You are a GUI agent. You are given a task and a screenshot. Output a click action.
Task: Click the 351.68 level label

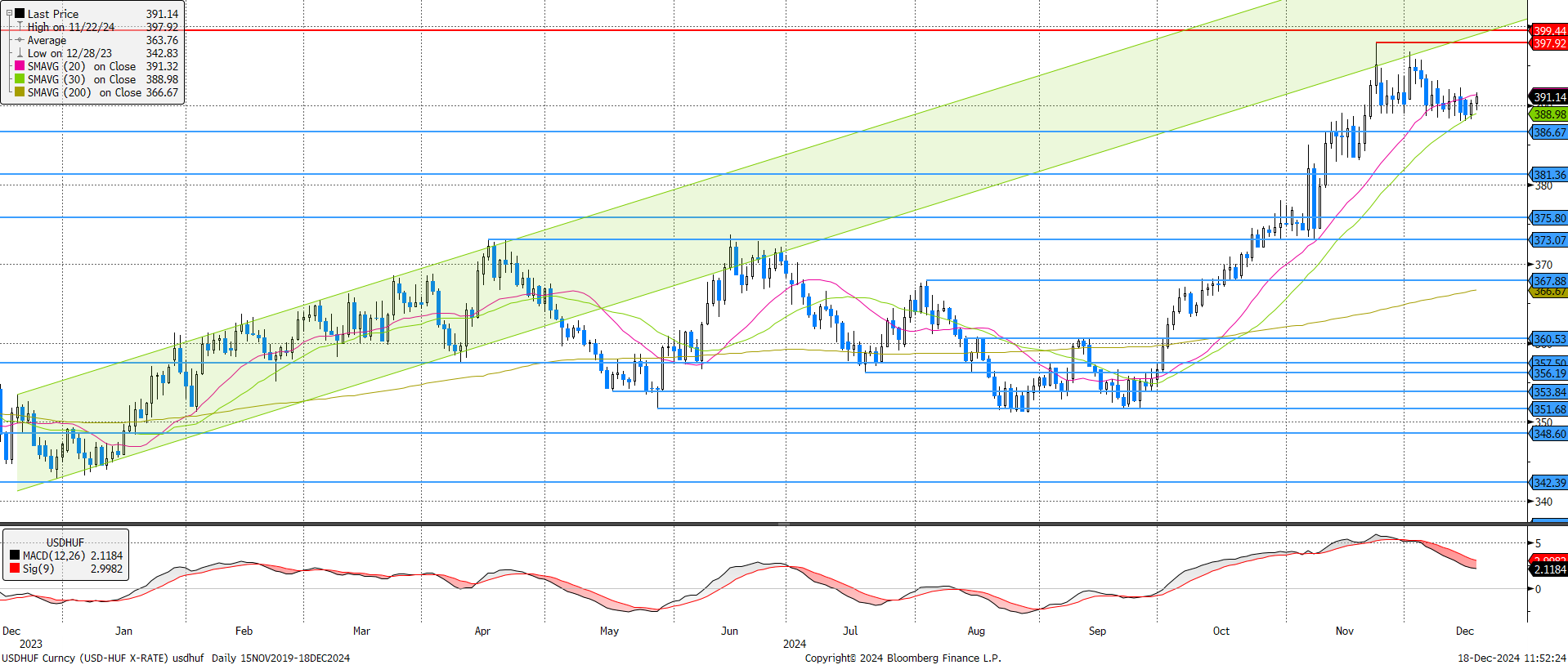(1549, 409)
